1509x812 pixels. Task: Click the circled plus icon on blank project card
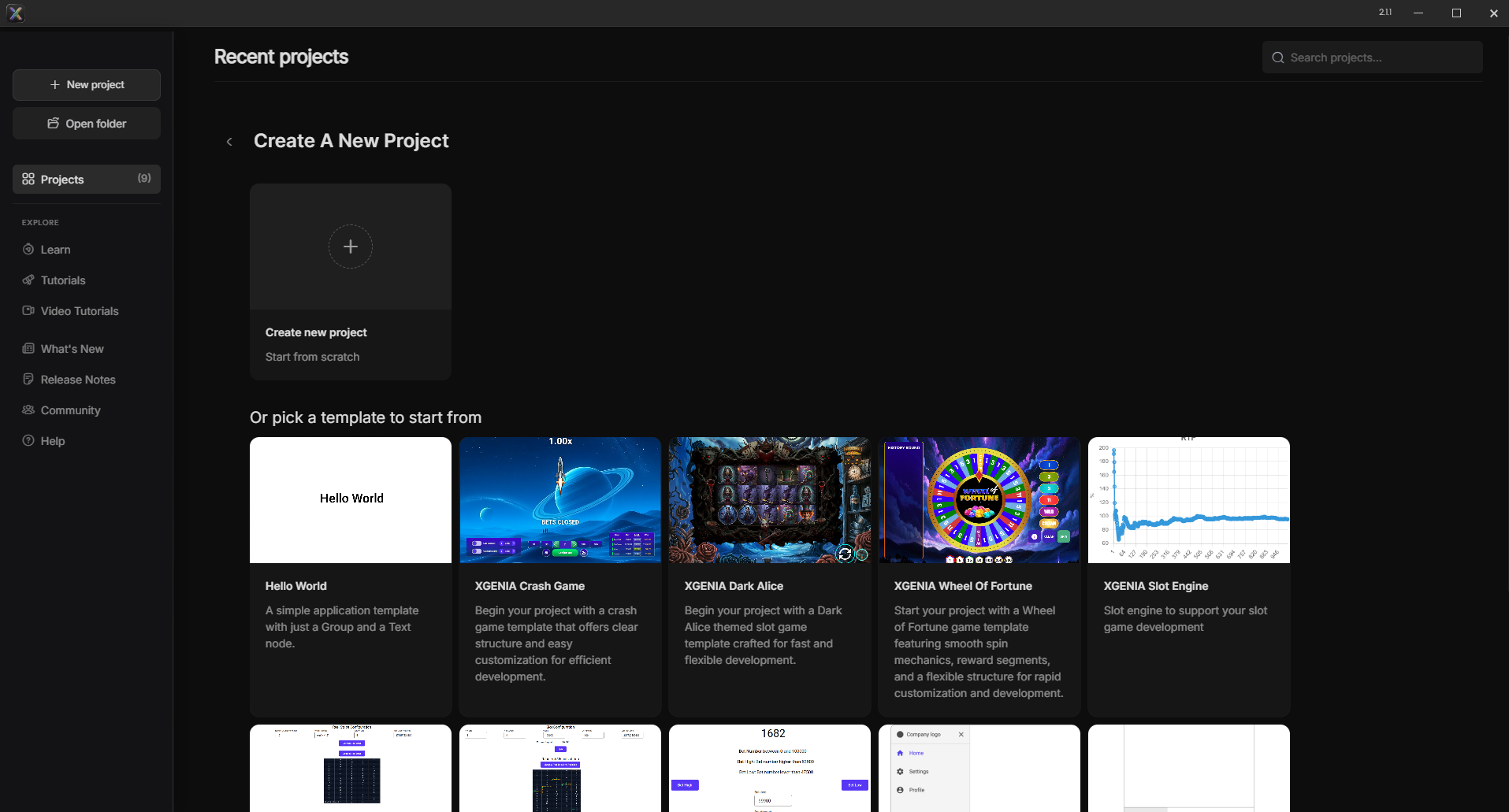point(351,247)
